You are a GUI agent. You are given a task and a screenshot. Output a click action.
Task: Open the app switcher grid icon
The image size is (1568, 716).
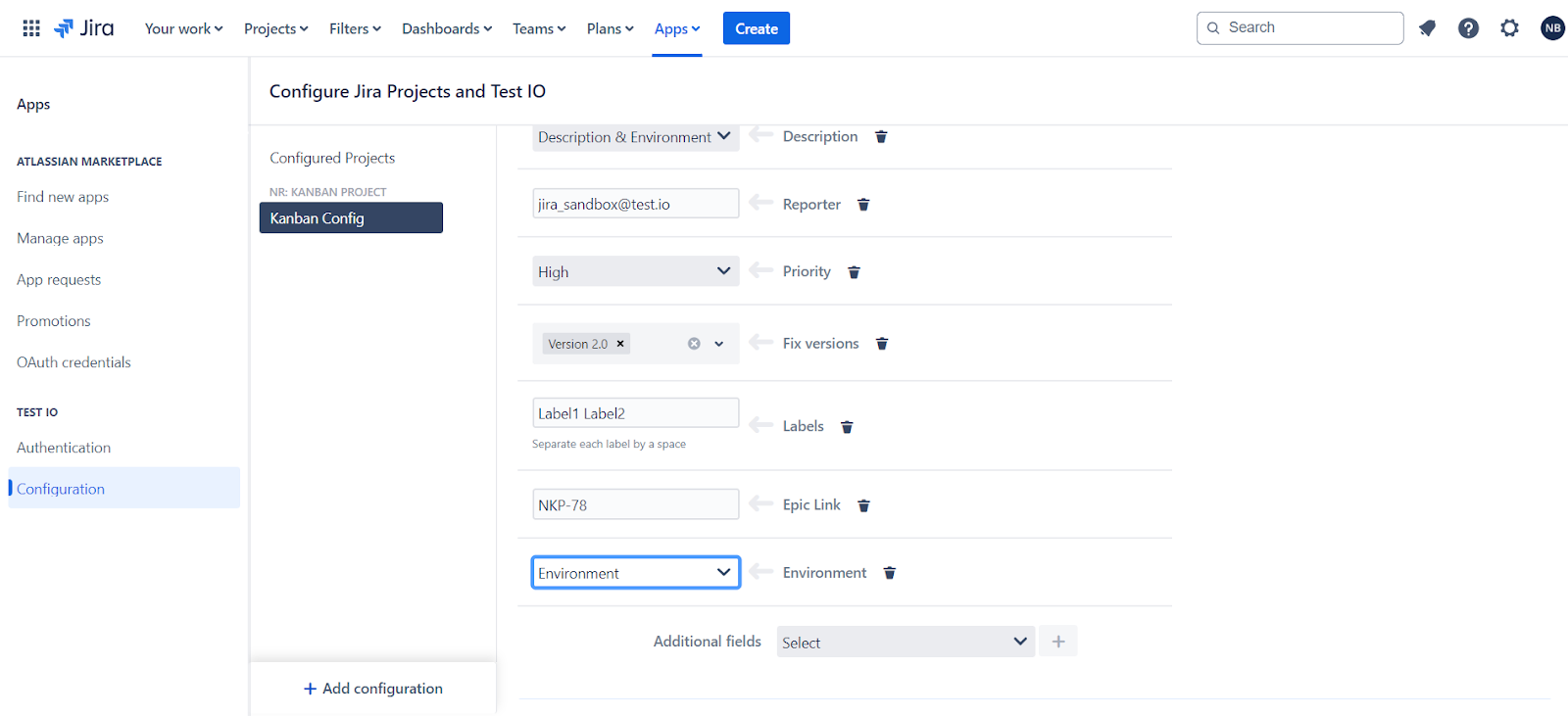pyautogui.click(x=31, y=28)
